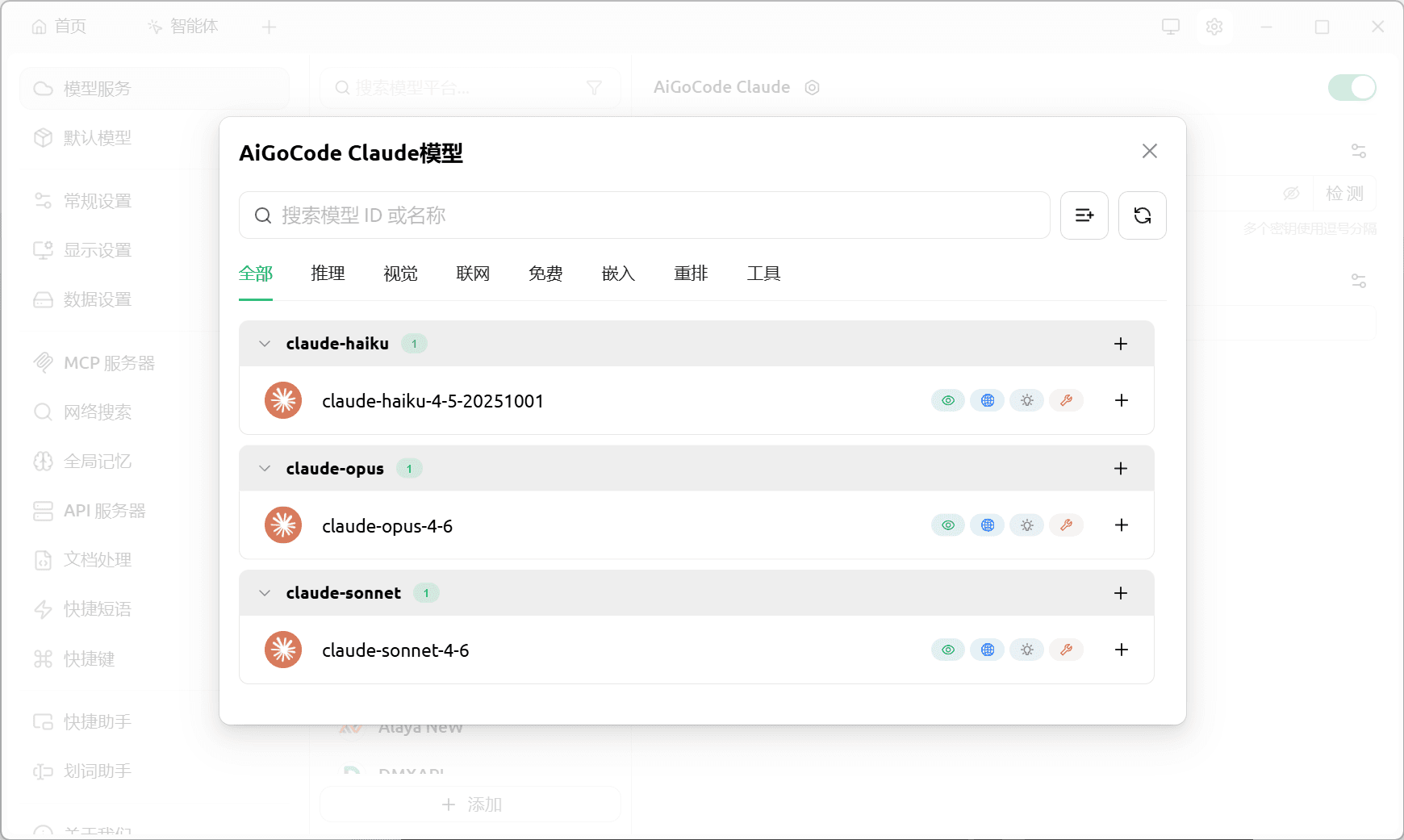The image size is (1404, 840).
Task: Click web globe tag on claude-haiku-4-5-20251001
Action: point(988,400)
